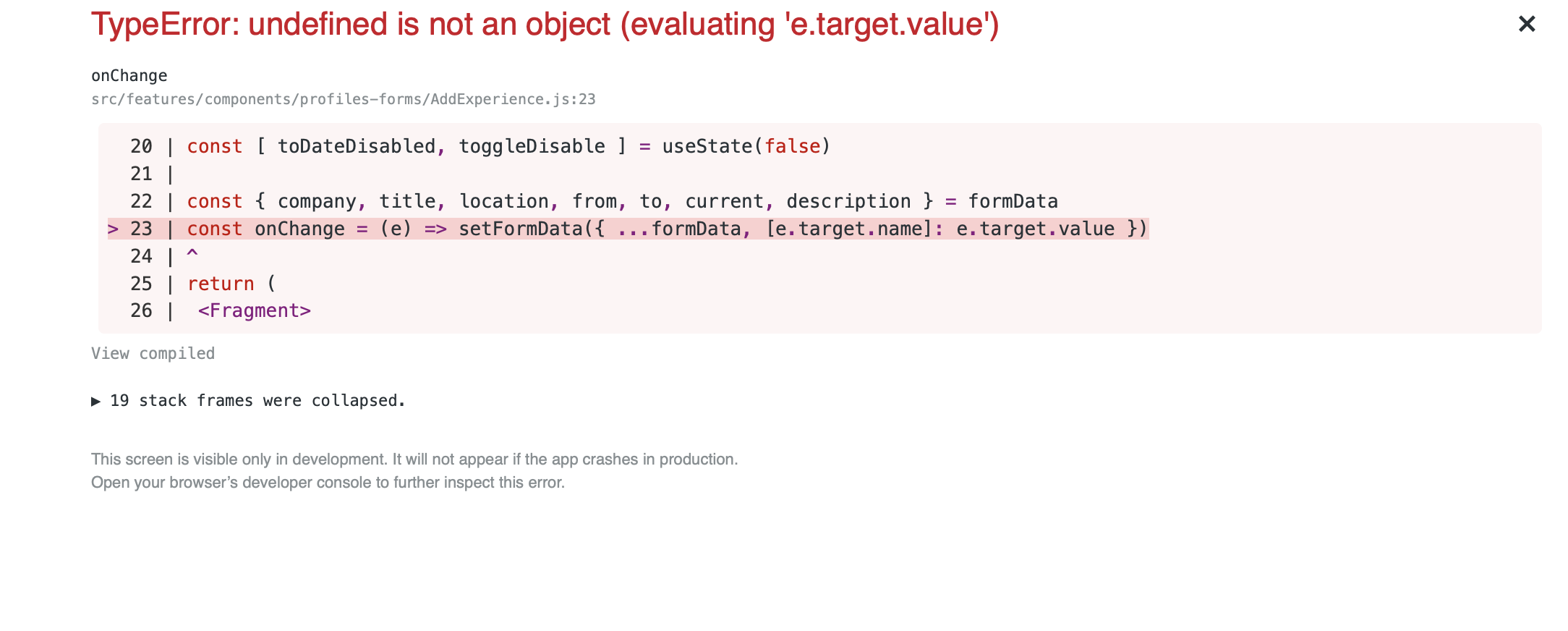Click the onChange function name label
Viewport: 1568px width, 631px height.
coord(129,75)
